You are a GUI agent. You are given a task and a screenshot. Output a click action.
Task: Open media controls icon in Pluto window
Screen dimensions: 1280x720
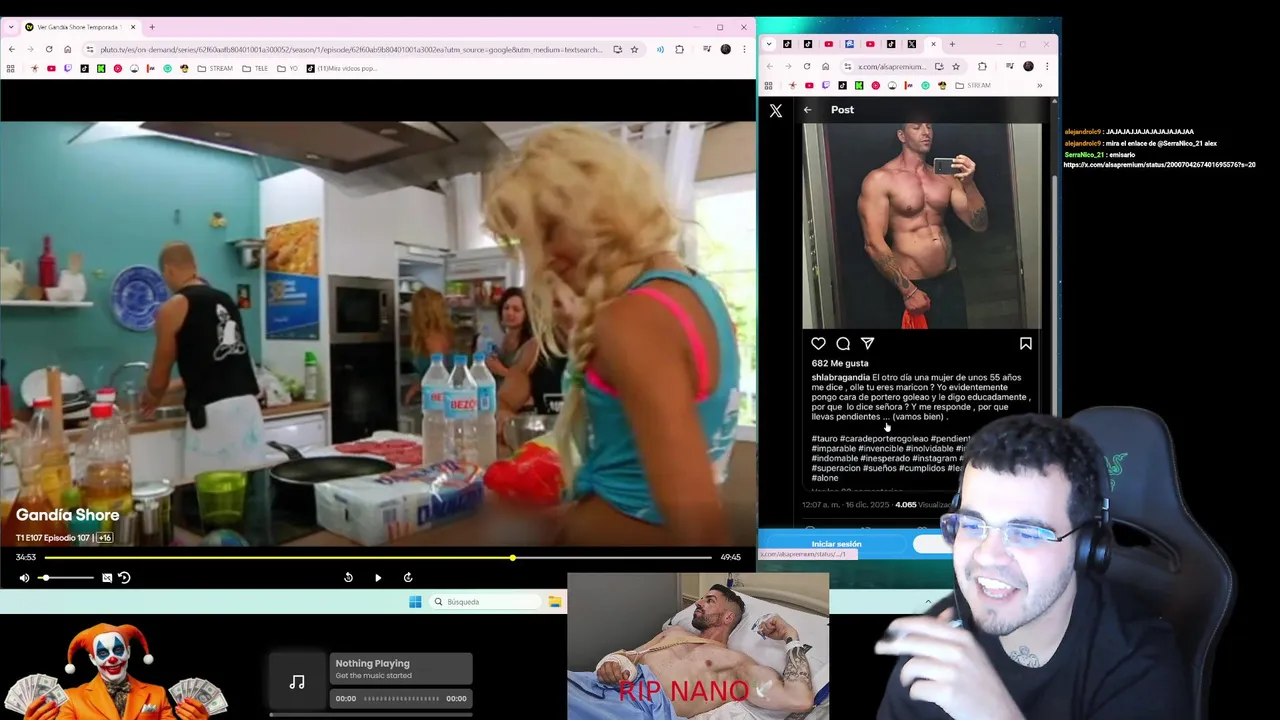click(707, 49)
